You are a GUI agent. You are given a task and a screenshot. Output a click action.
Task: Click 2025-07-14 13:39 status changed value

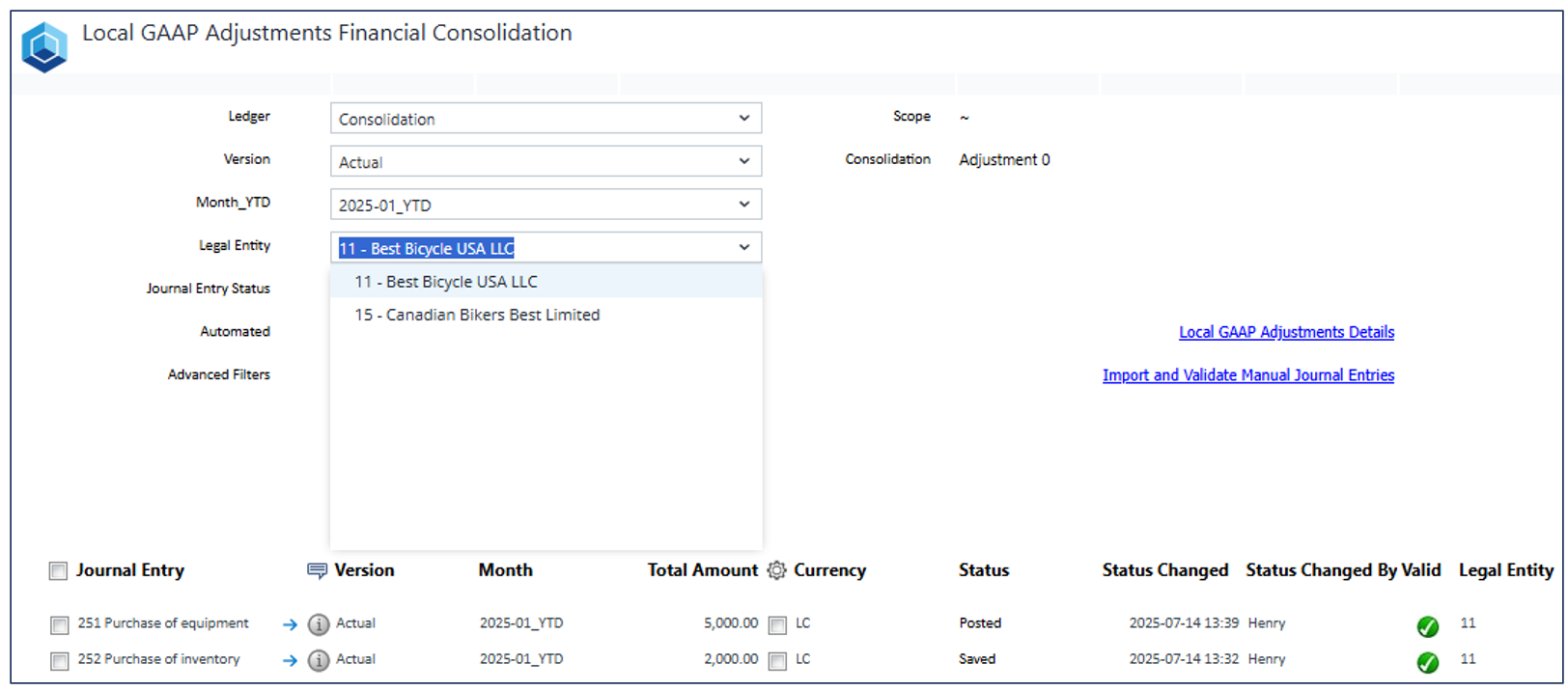tap(1184, 623)
